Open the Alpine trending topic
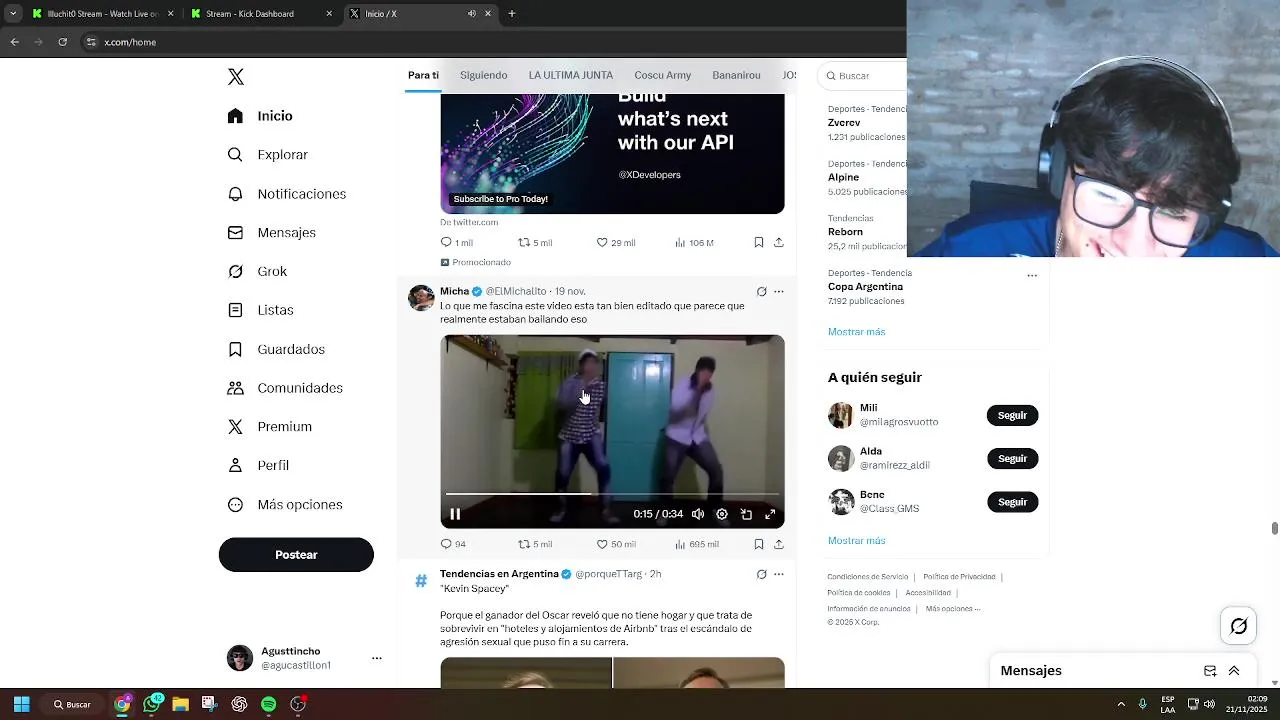This screenshot has width=1280, height=720. click(x=843, y=177)
